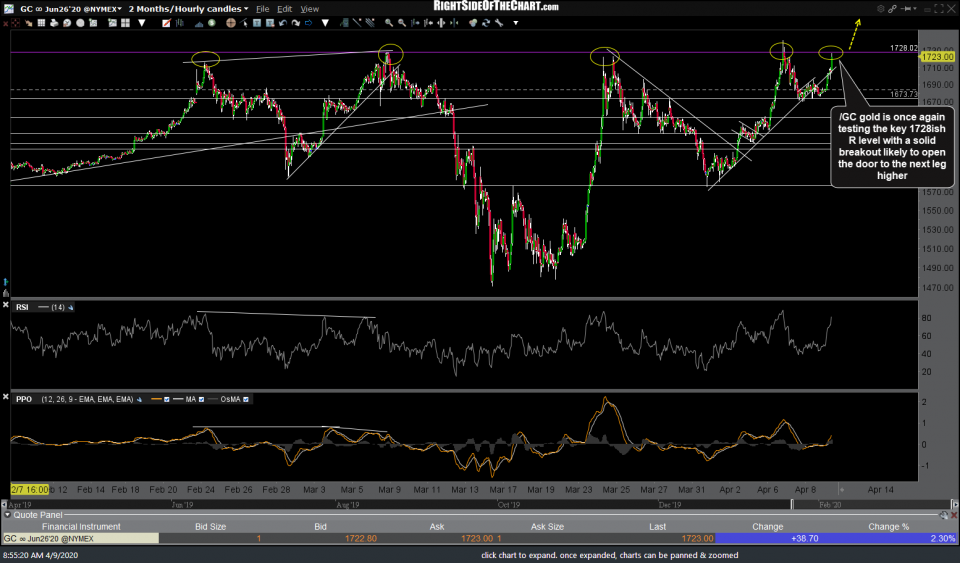Select the GC Jun26'20 @NYMEX quote row
960x563 pixels.
tap(80, 538)
